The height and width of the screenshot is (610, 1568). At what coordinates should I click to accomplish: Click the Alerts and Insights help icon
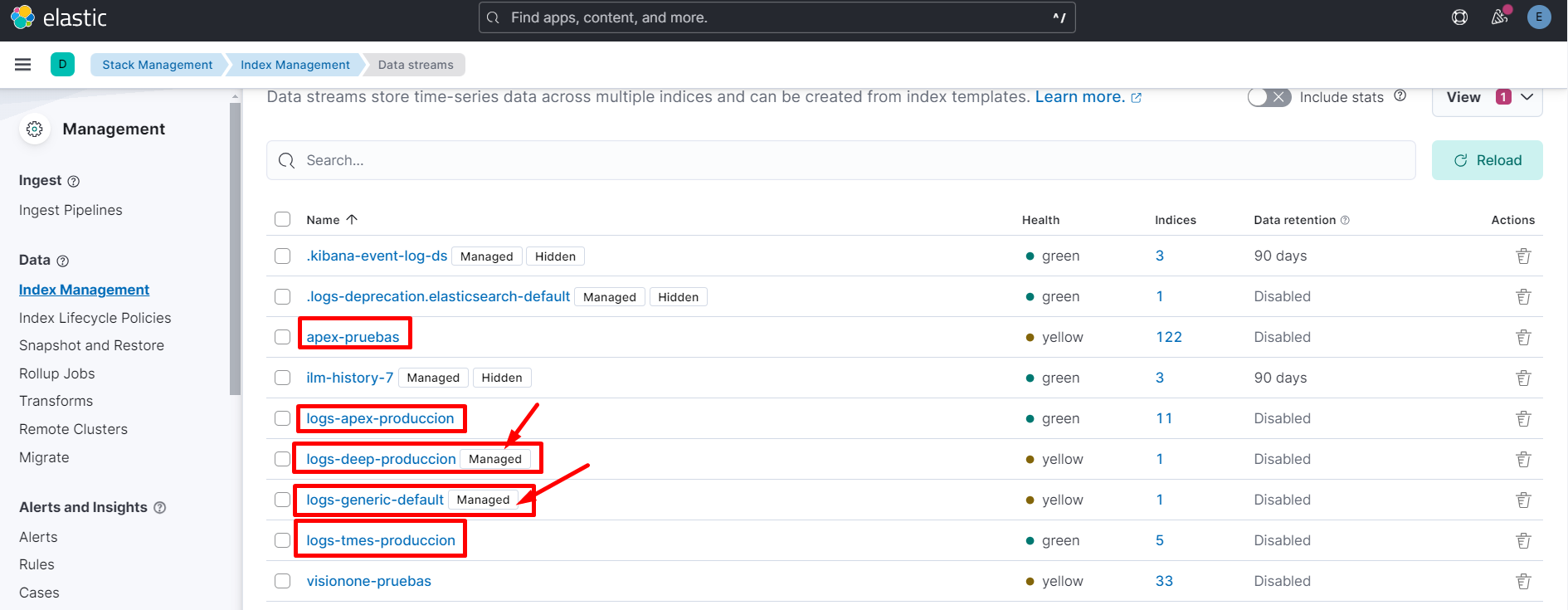click(x=160, y=508)
